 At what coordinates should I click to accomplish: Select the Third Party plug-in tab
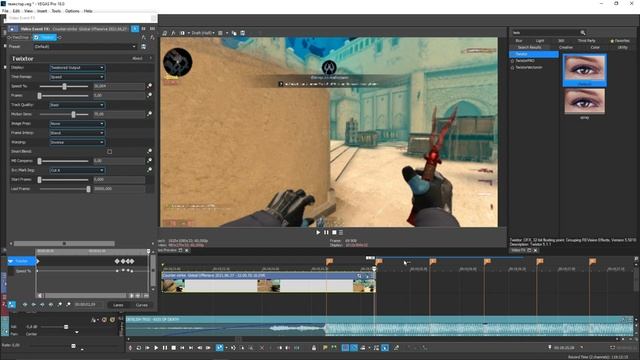(586, 40)
